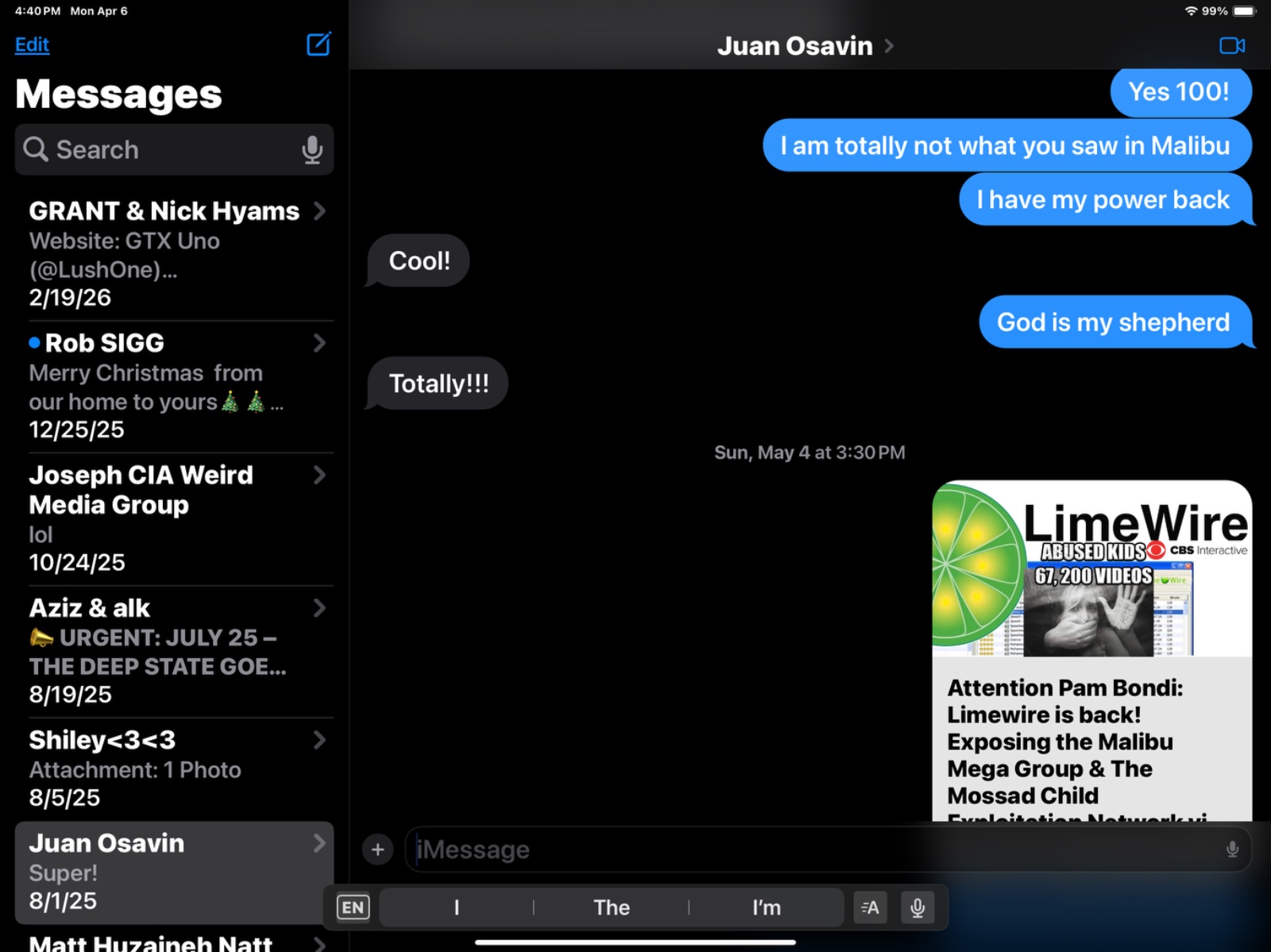Check the battery indicator in status bar
Viewport: 1271px width, 952px height.
point(1244,11)
